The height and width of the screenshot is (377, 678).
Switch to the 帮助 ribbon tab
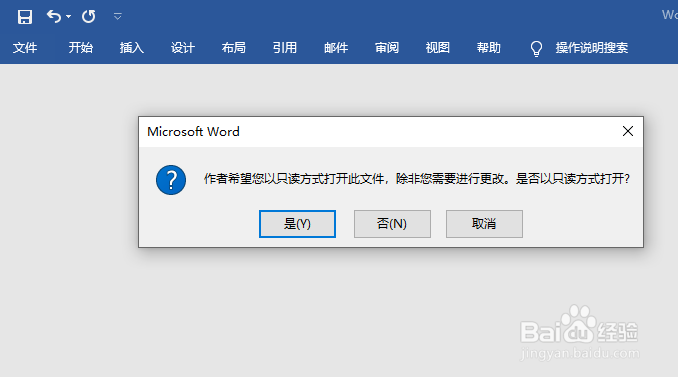489,48
